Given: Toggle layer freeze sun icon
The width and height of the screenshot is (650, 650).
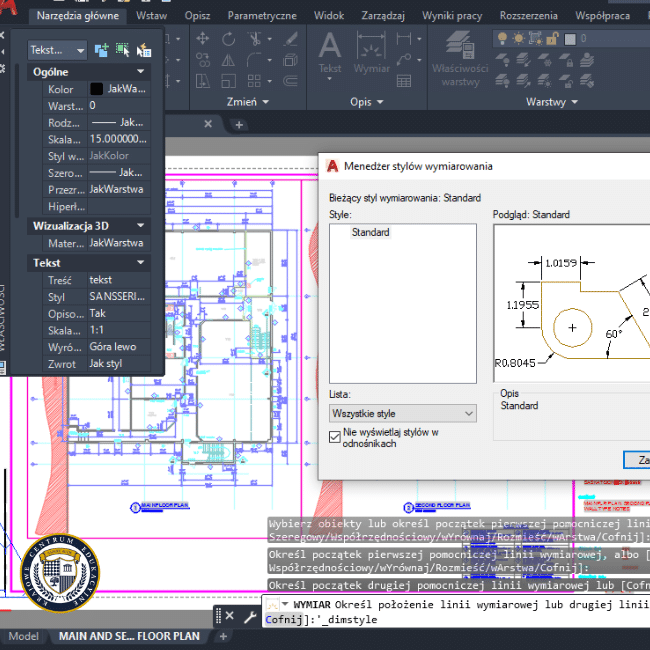Looking at the screenshot, I should [x=519, y=39].
